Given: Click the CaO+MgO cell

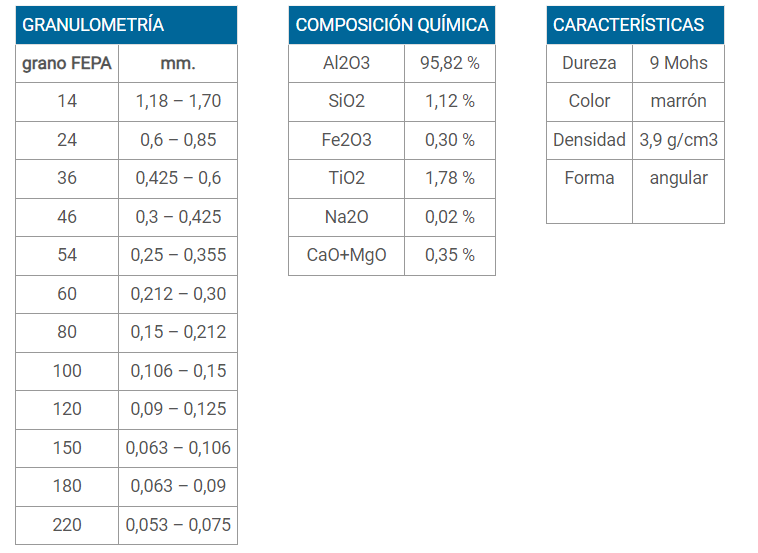Looking at the screenshot, I should (x=347, y=255).
